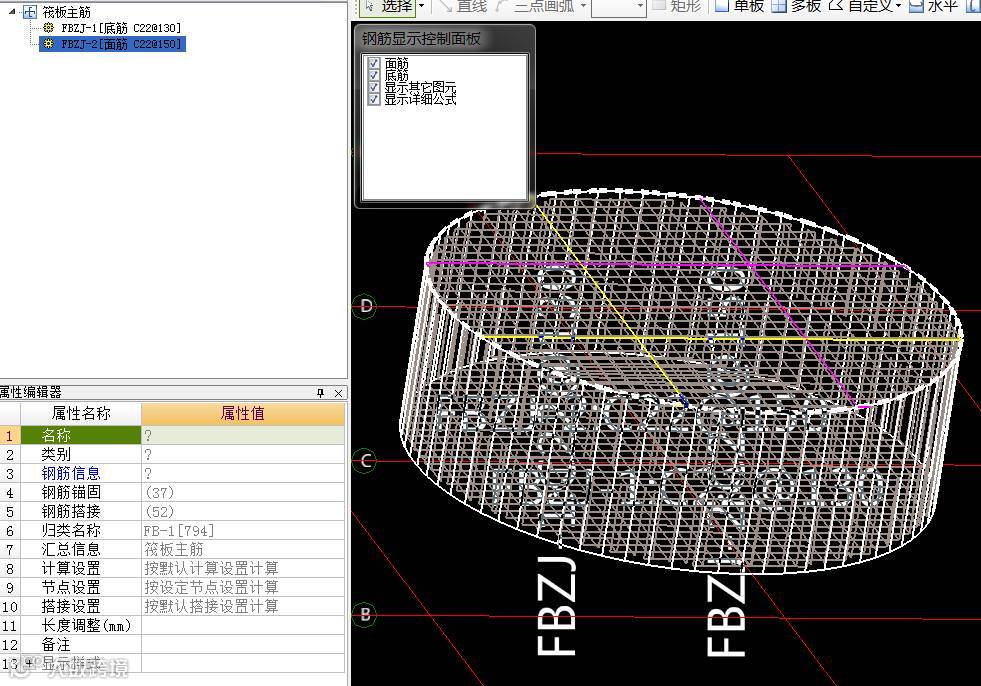Select FBZJ-1[底筋 C22@130] in the tree
This screenshot has width=981, height=686.
coord(121,28)
